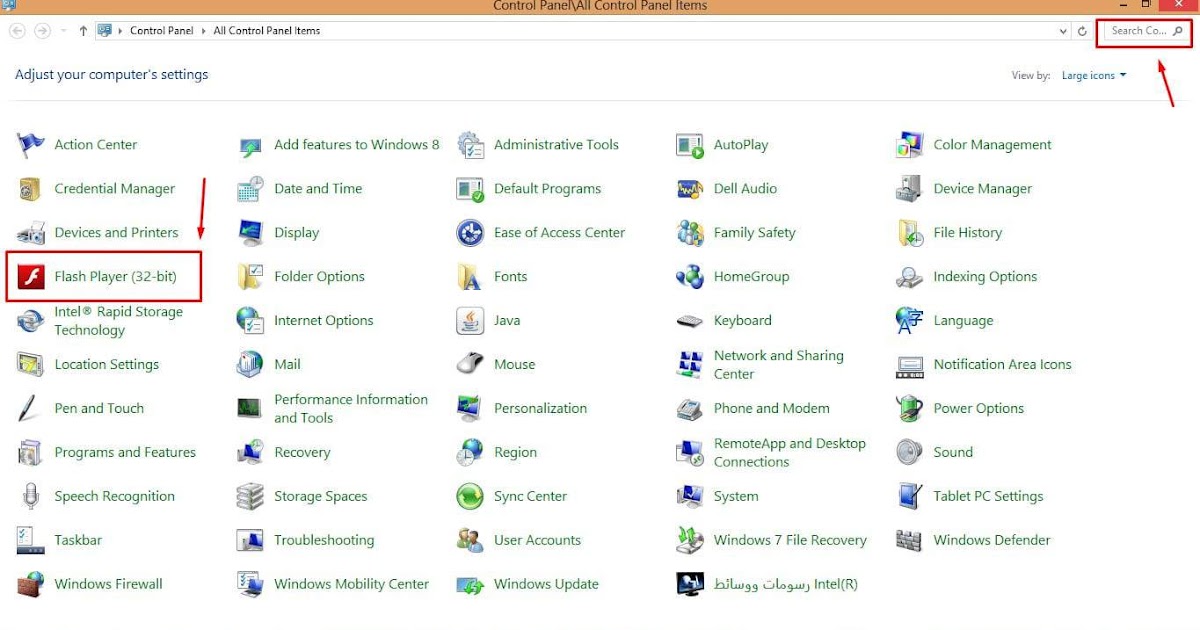
Task: Open the Default Programs link
Action: point(548,189)
